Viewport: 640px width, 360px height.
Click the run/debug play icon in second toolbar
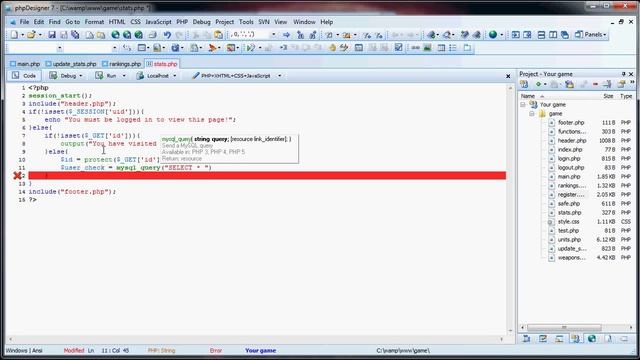tap(250, 48)
